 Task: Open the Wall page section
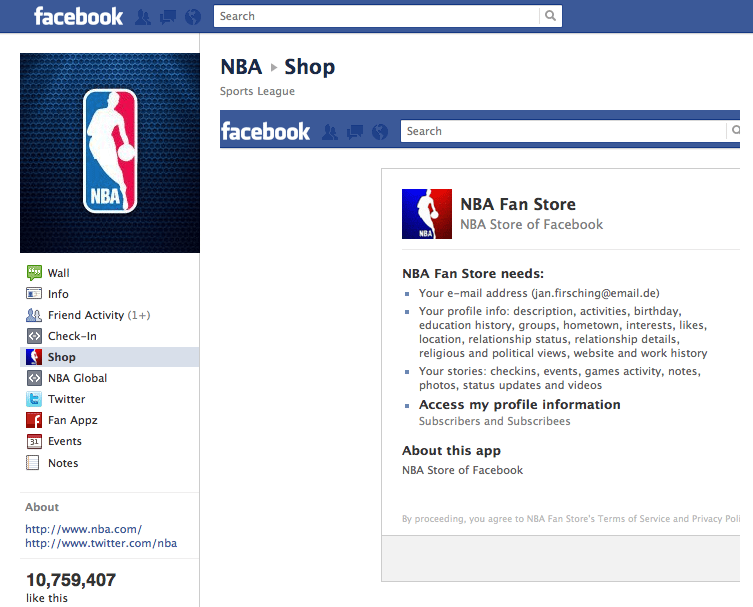point(59,273)
